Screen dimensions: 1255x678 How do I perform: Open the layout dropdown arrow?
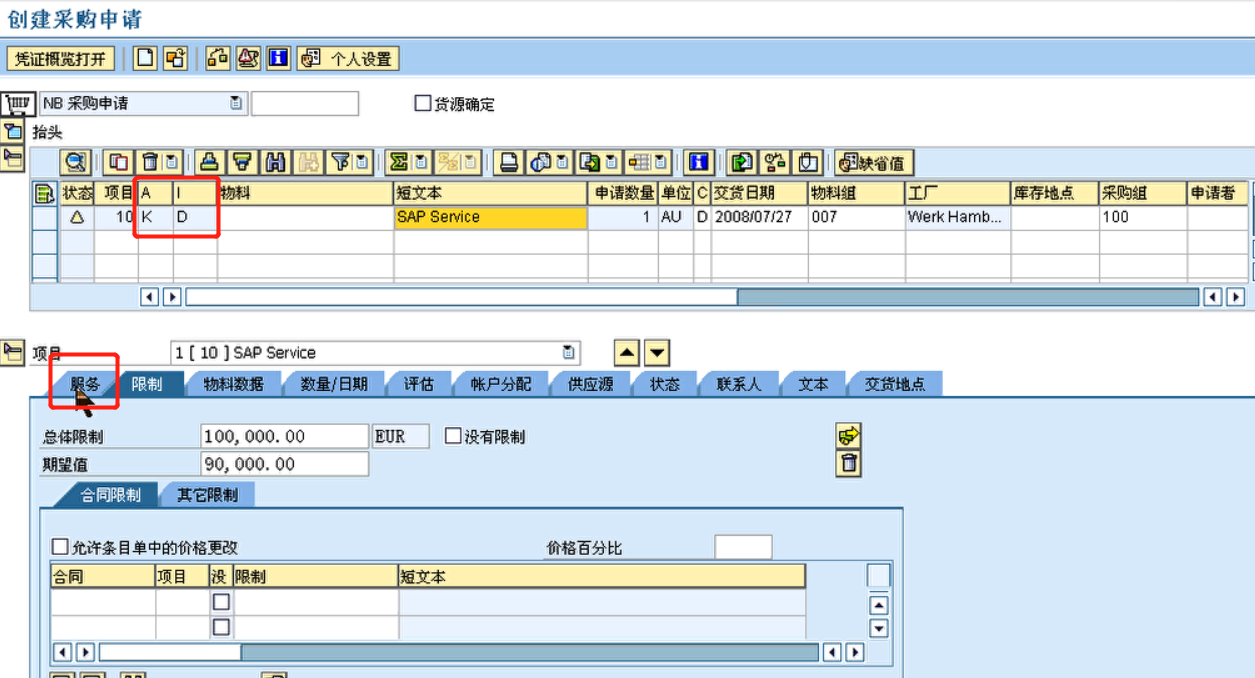(663, 162)
